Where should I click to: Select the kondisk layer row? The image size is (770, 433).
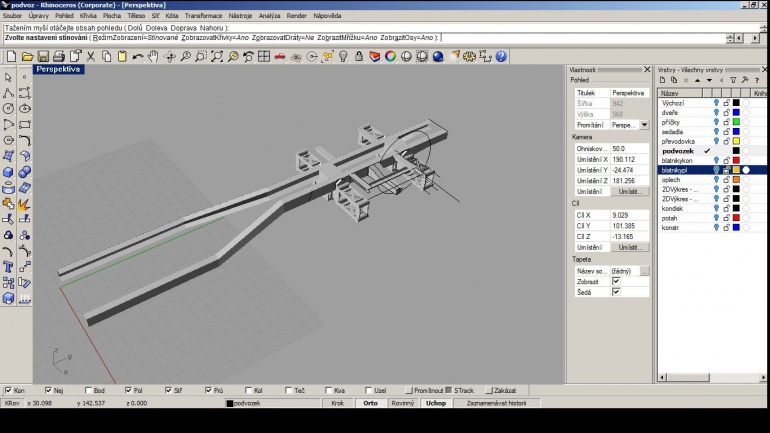coord(712,208)
